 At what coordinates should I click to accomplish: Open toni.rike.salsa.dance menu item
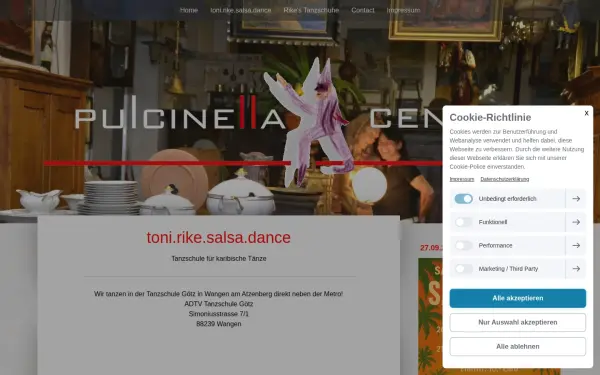[x=241, y=10]
